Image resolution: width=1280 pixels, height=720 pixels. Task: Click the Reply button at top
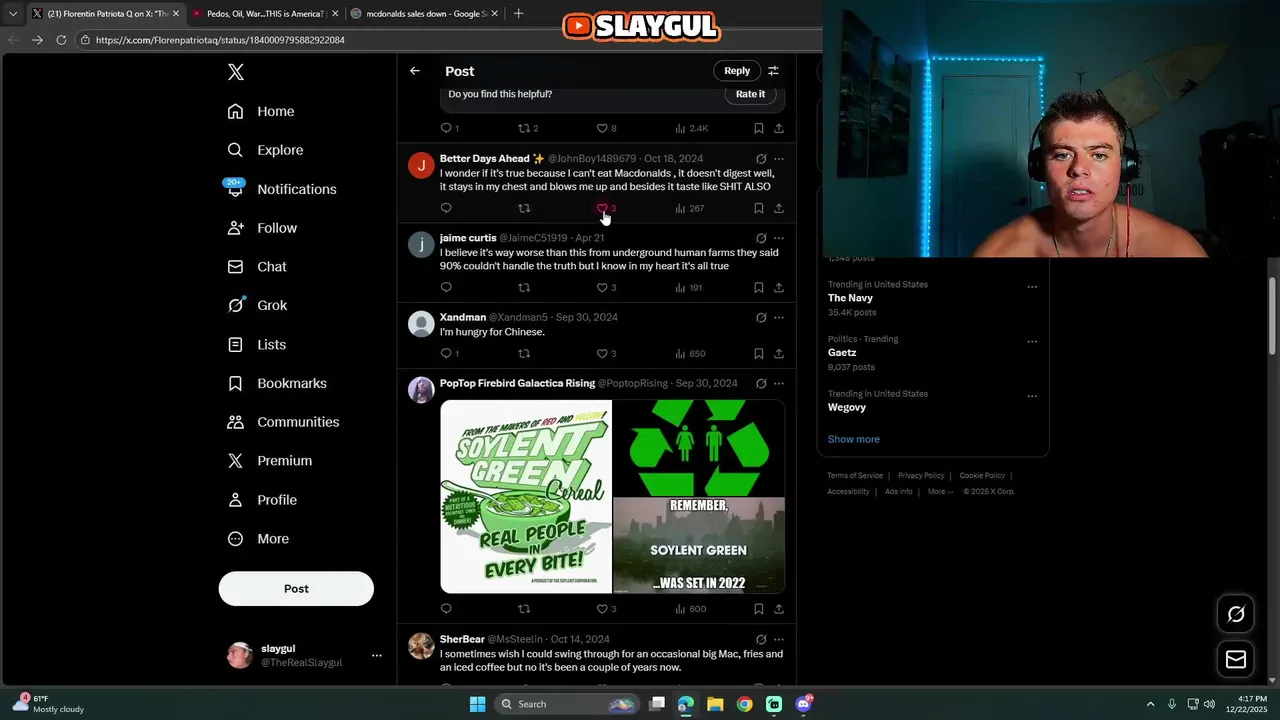pyautogui.click(x=737, y=71)
